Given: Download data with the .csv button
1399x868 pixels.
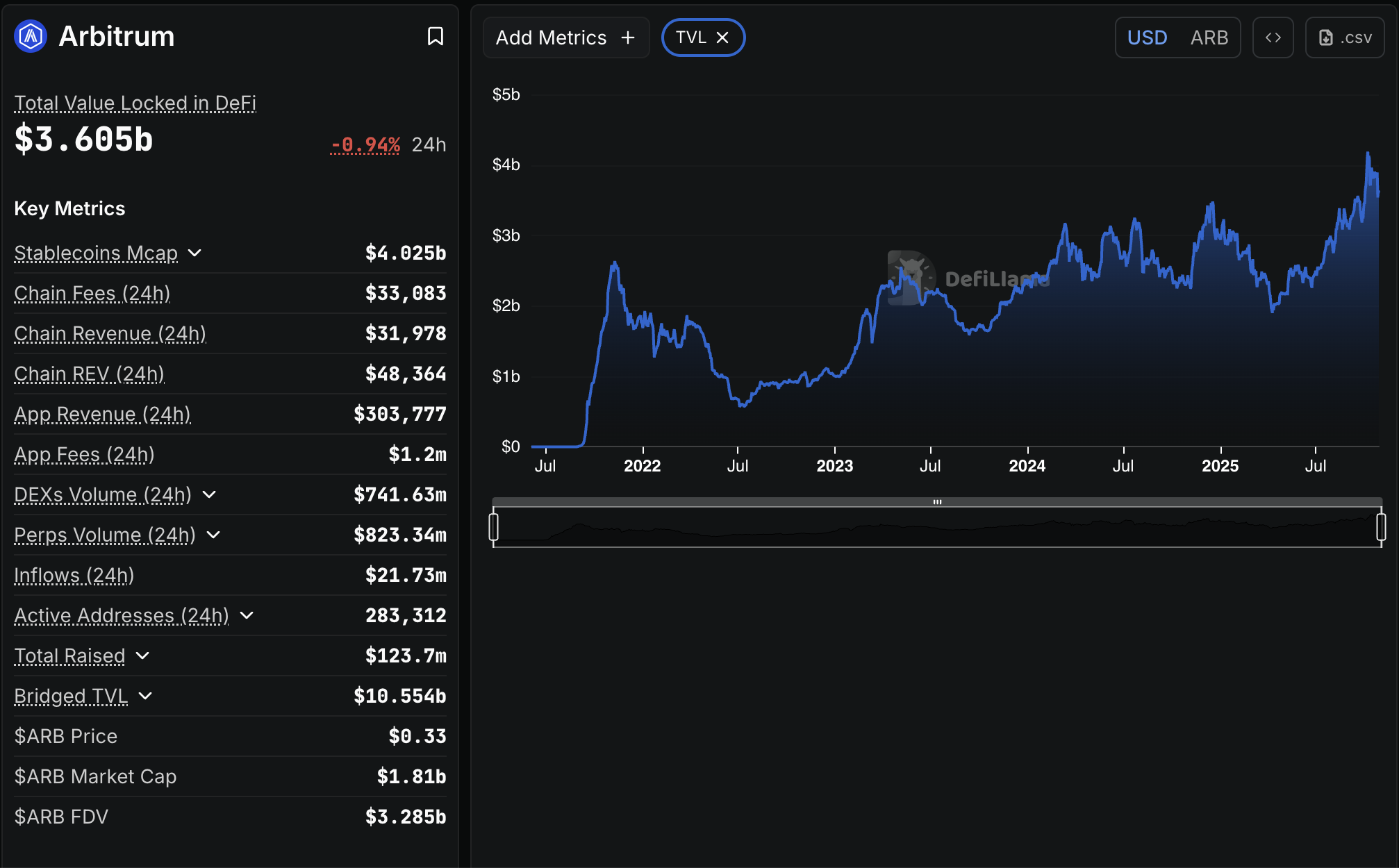Looking at the screenshot, I should point(1345,37).
